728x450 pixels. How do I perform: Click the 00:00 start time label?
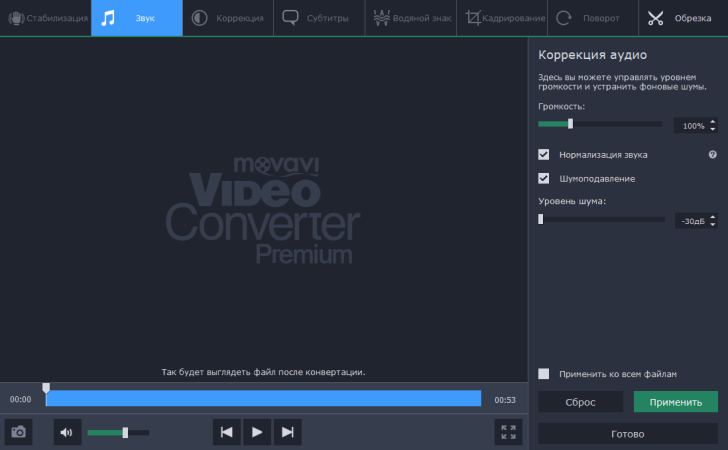point(20,399)
